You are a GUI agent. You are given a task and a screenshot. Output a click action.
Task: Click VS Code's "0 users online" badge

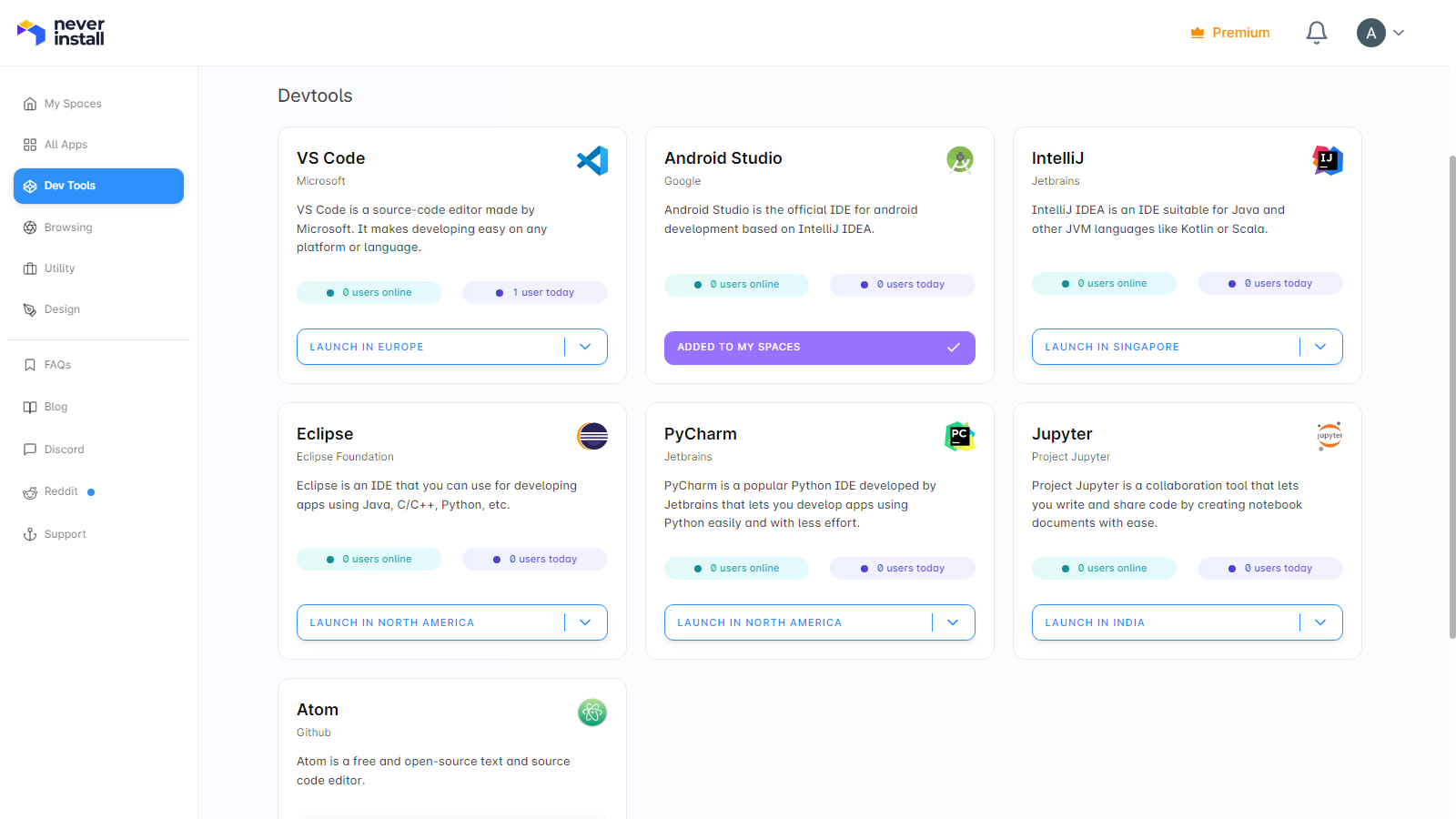click(369, 293)
